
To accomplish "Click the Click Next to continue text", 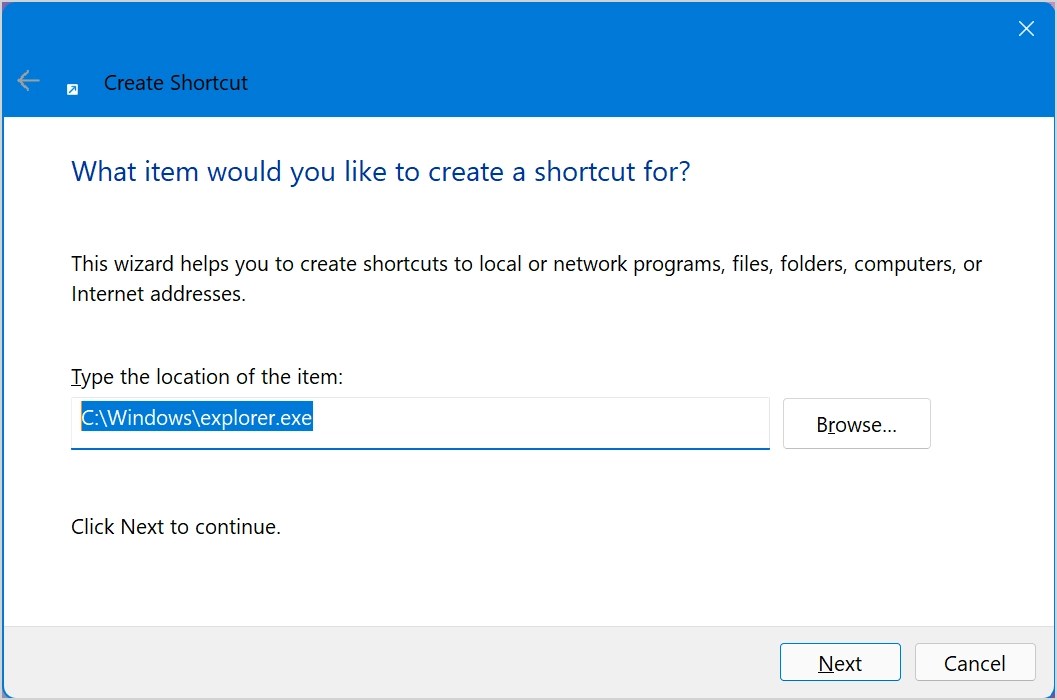I will (176, 526).
